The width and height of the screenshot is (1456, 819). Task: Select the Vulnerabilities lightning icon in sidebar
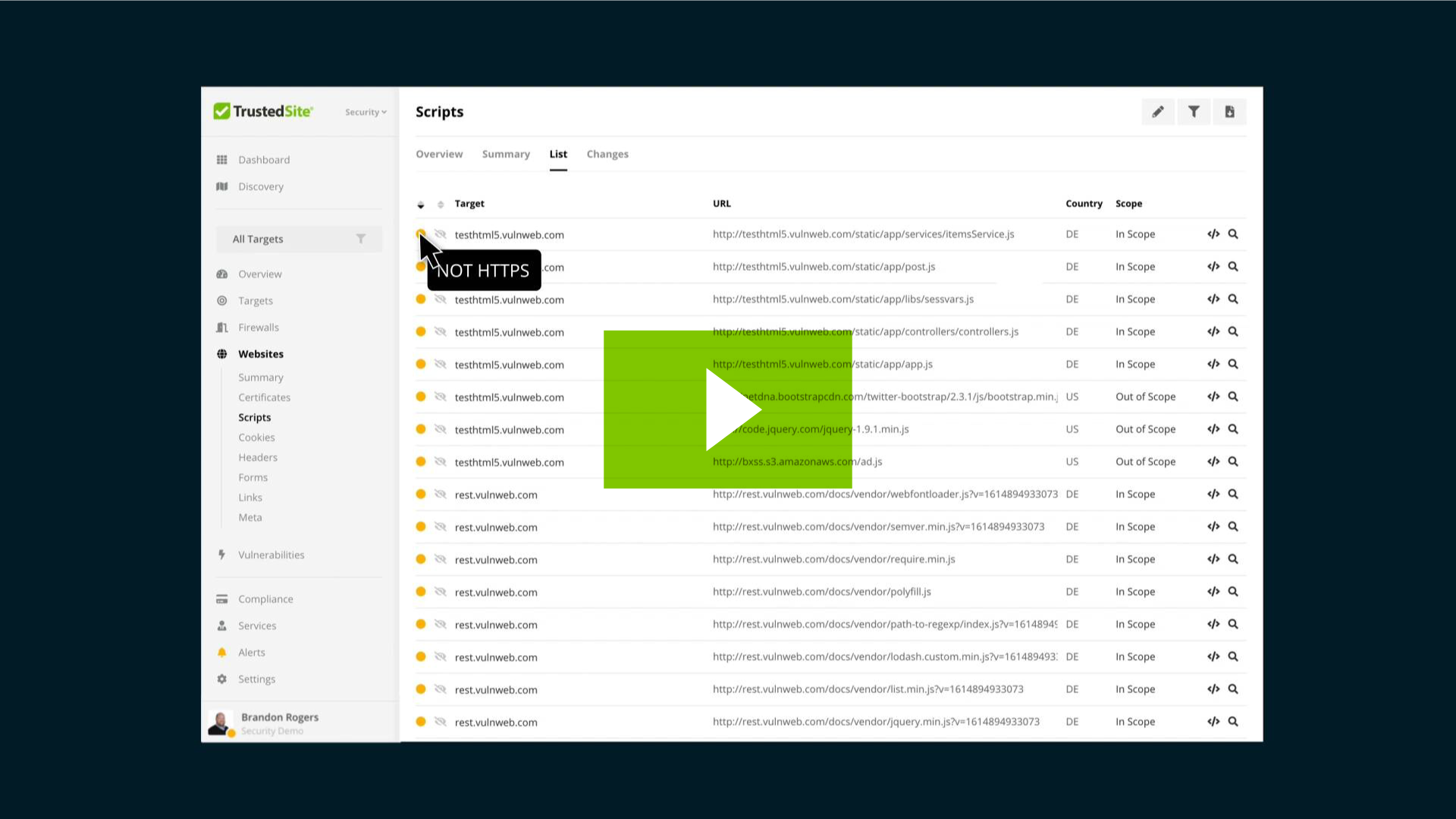coord(221,554)
